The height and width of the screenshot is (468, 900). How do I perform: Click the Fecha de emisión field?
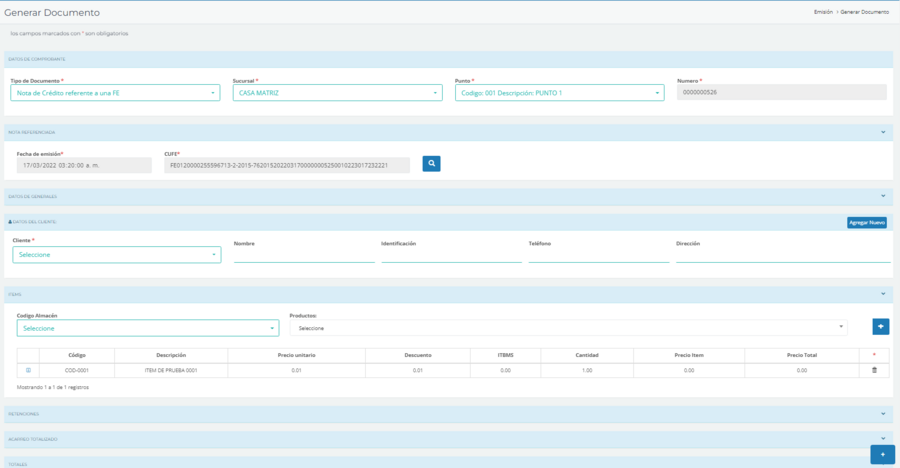coord(84,165)
